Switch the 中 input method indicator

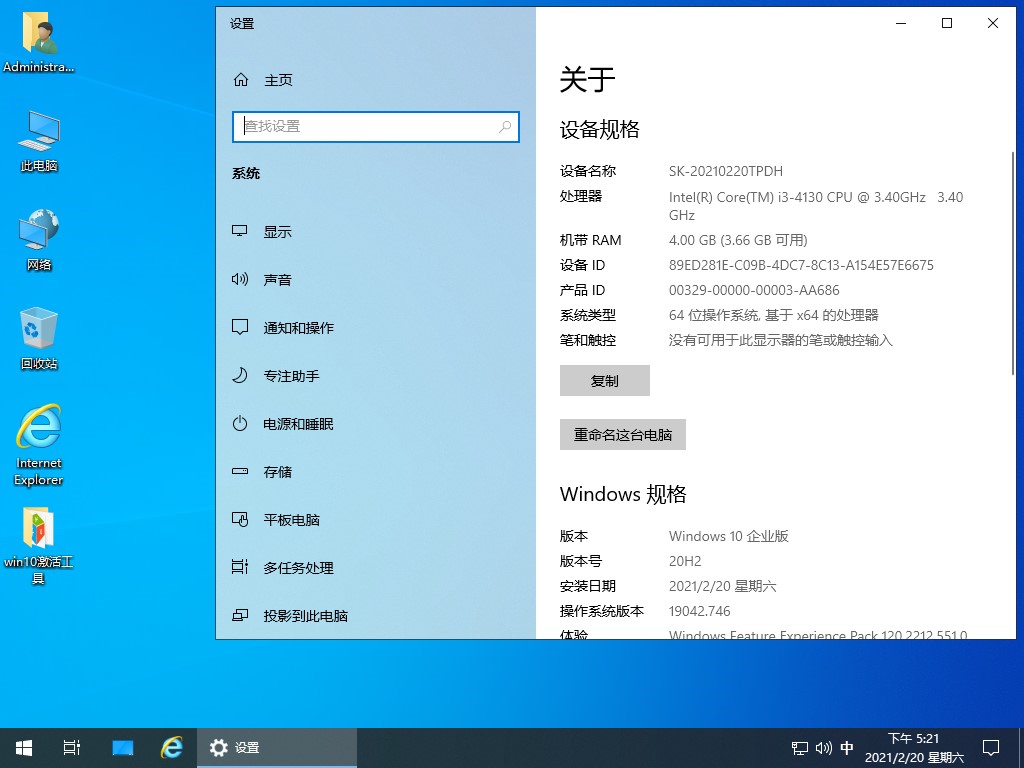click(x=847, y=748)
